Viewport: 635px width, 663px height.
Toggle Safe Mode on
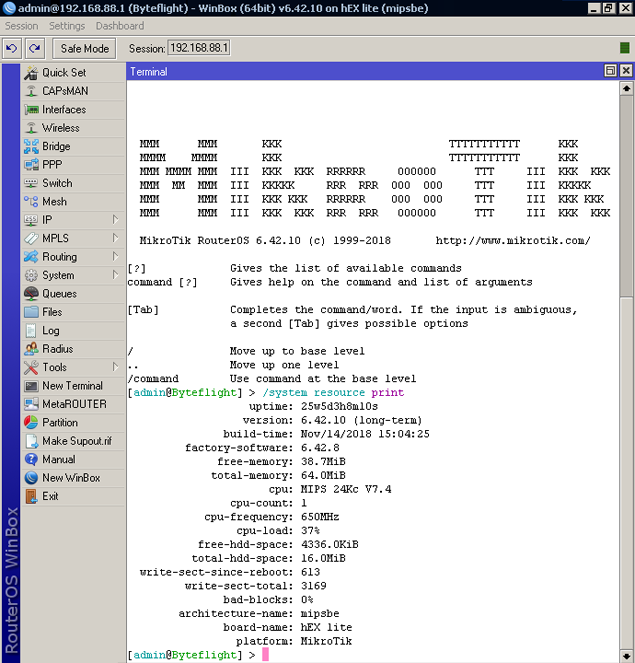tap(84, 49)
